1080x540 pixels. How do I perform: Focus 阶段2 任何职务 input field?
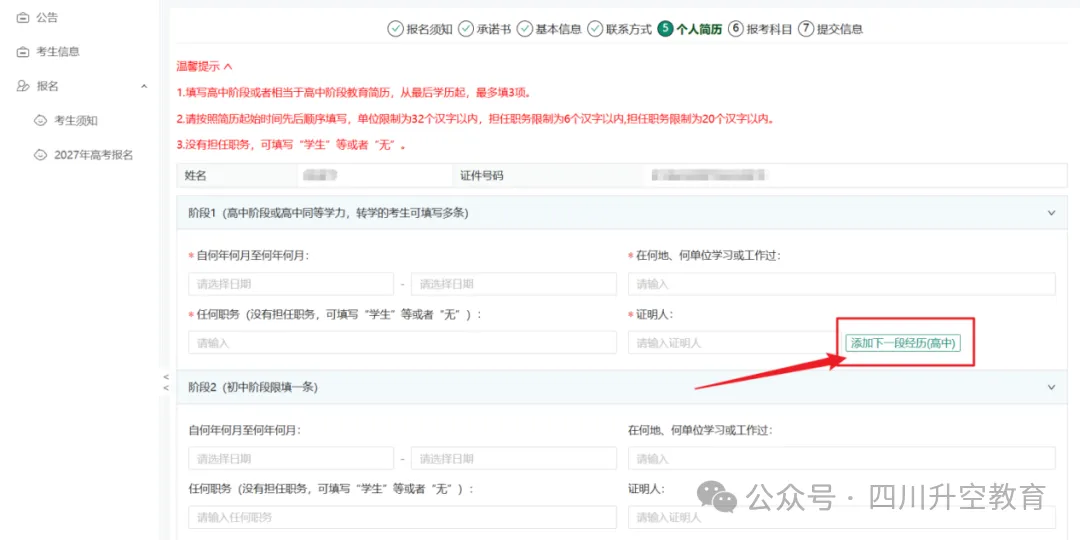coord(402,517)
